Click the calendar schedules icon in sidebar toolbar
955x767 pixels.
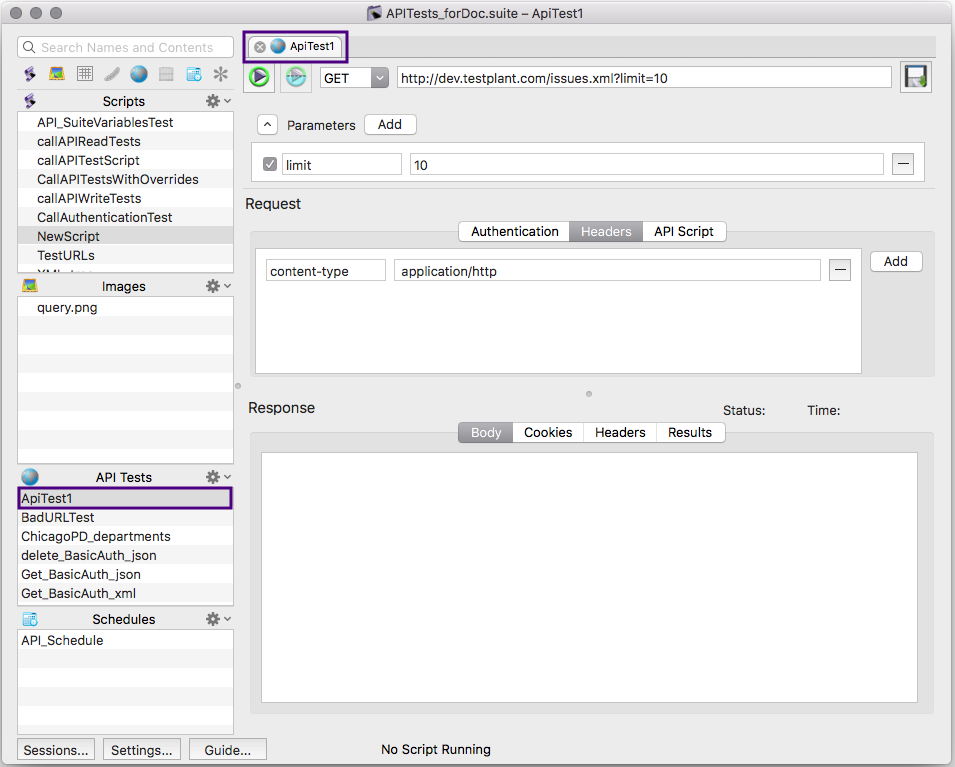(194, 74)
